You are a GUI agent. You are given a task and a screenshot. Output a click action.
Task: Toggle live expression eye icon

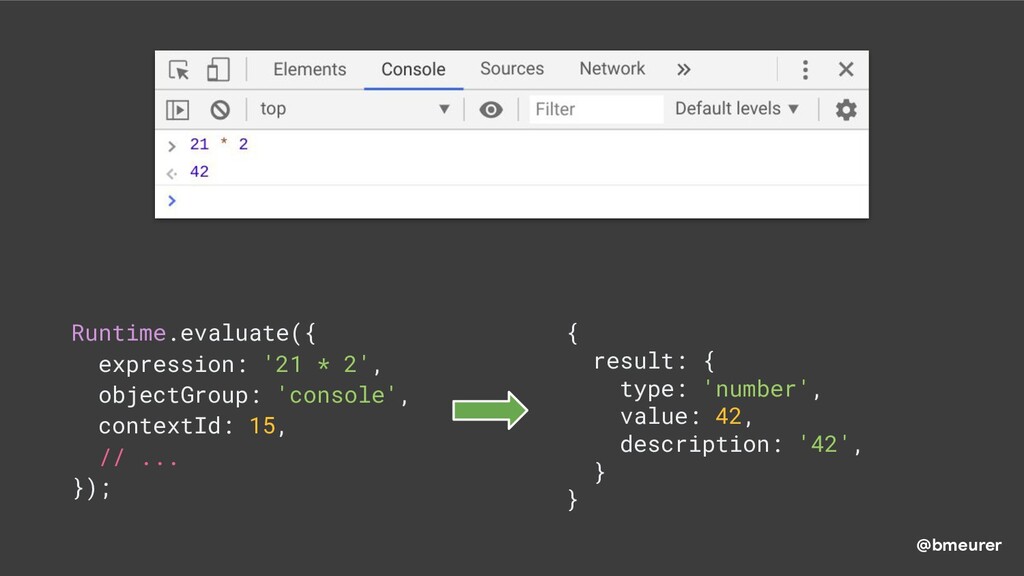[x=491, y=110]
